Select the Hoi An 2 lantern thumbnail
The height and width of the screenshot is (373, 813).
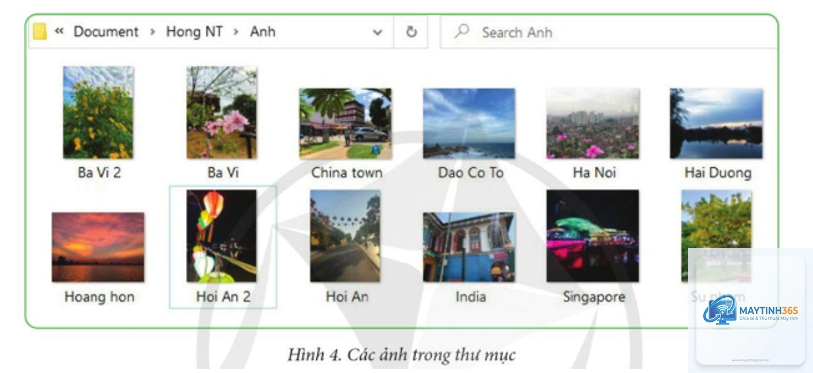coord(221,236)
